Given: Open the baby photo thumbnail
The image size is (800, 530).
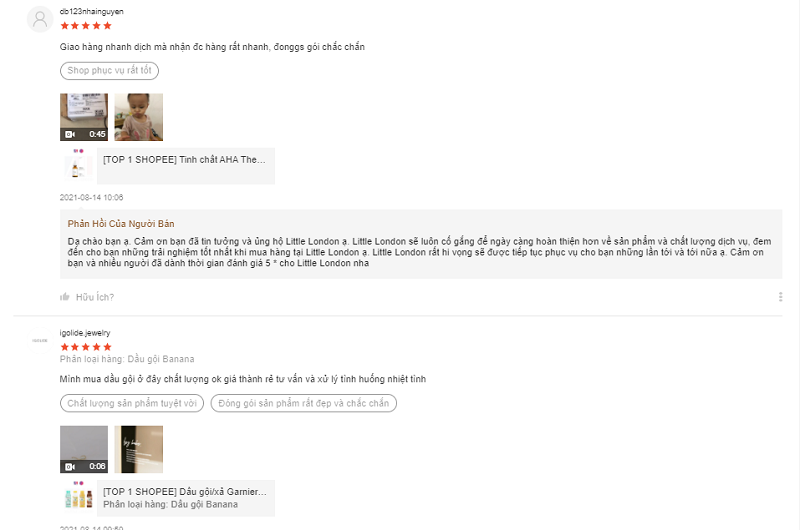Looking at the screenshot, I should click(138, 117).
